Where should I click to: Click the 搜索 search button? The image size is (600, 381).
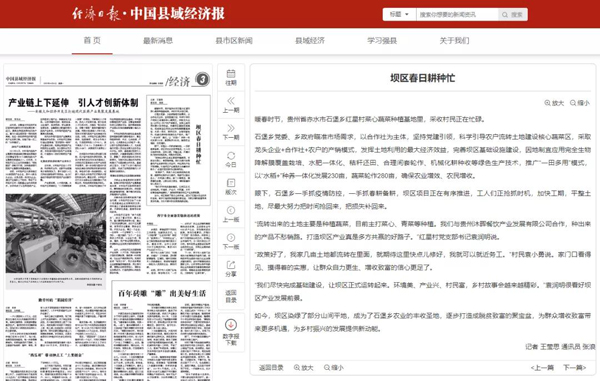click(x=513, y=15)
